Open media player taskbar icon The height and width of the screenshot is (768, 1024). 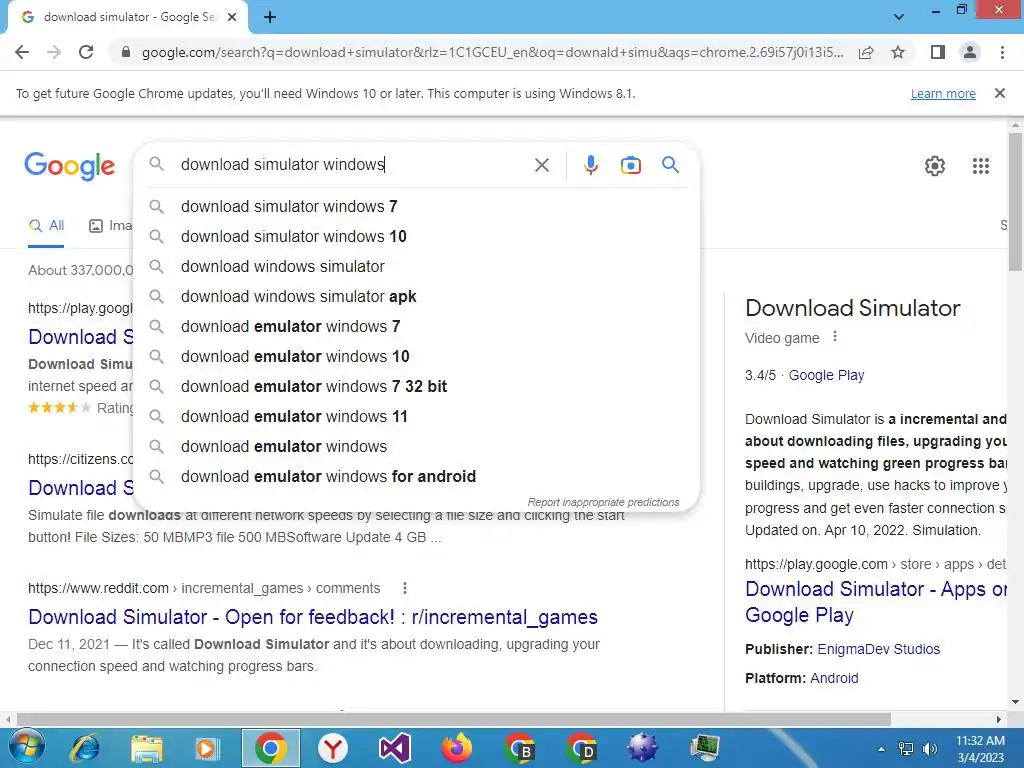207,748
